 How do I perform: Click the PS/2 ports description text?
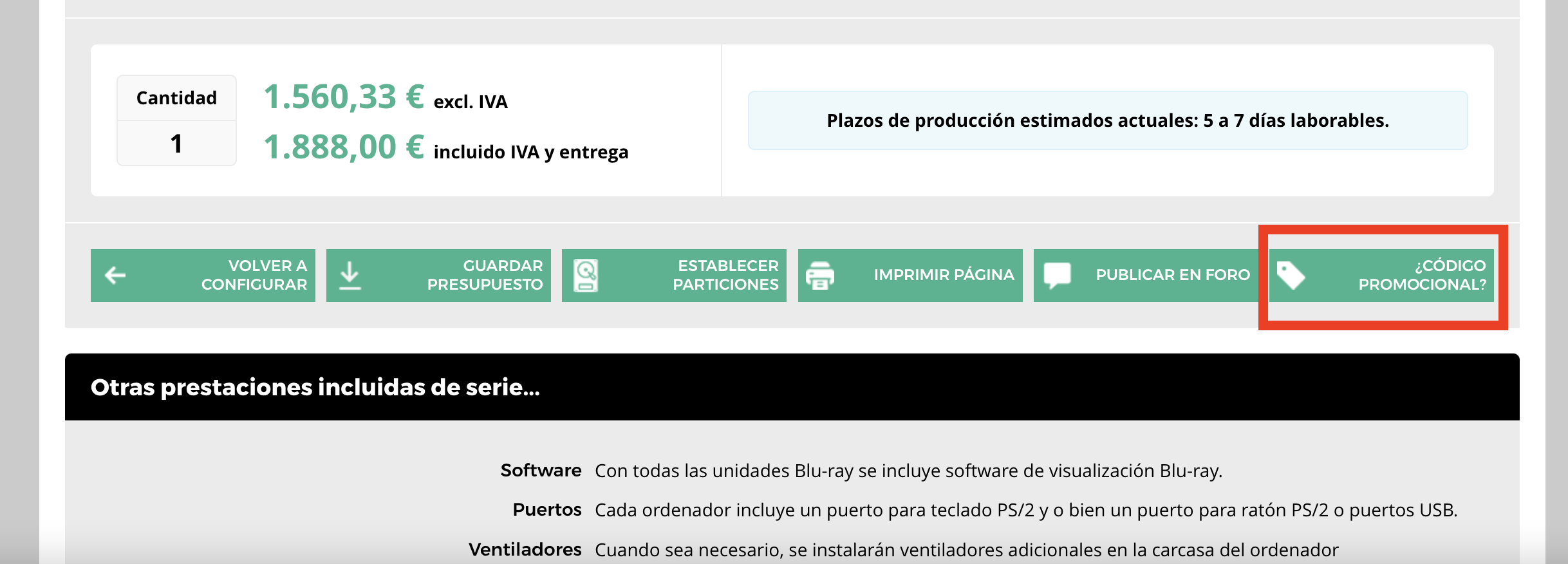pyautogui.click(x=1026, y=511)
